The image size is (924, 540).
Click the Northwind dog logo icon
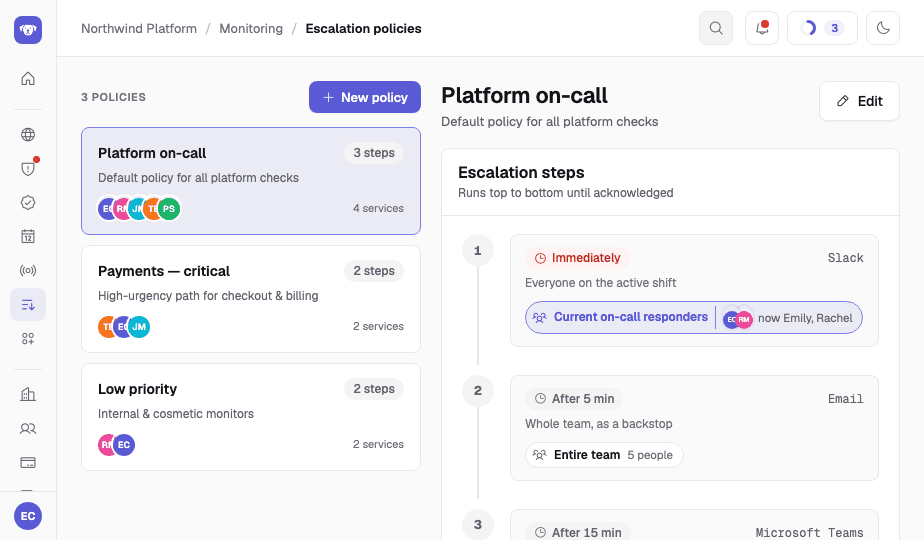(x=28, y=29)
